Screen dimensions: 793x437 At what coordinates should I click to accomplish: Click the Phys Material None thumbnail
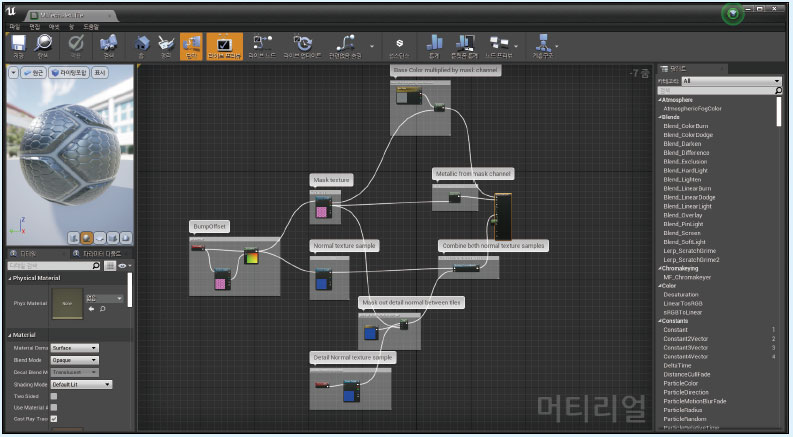tap(67, 303)
